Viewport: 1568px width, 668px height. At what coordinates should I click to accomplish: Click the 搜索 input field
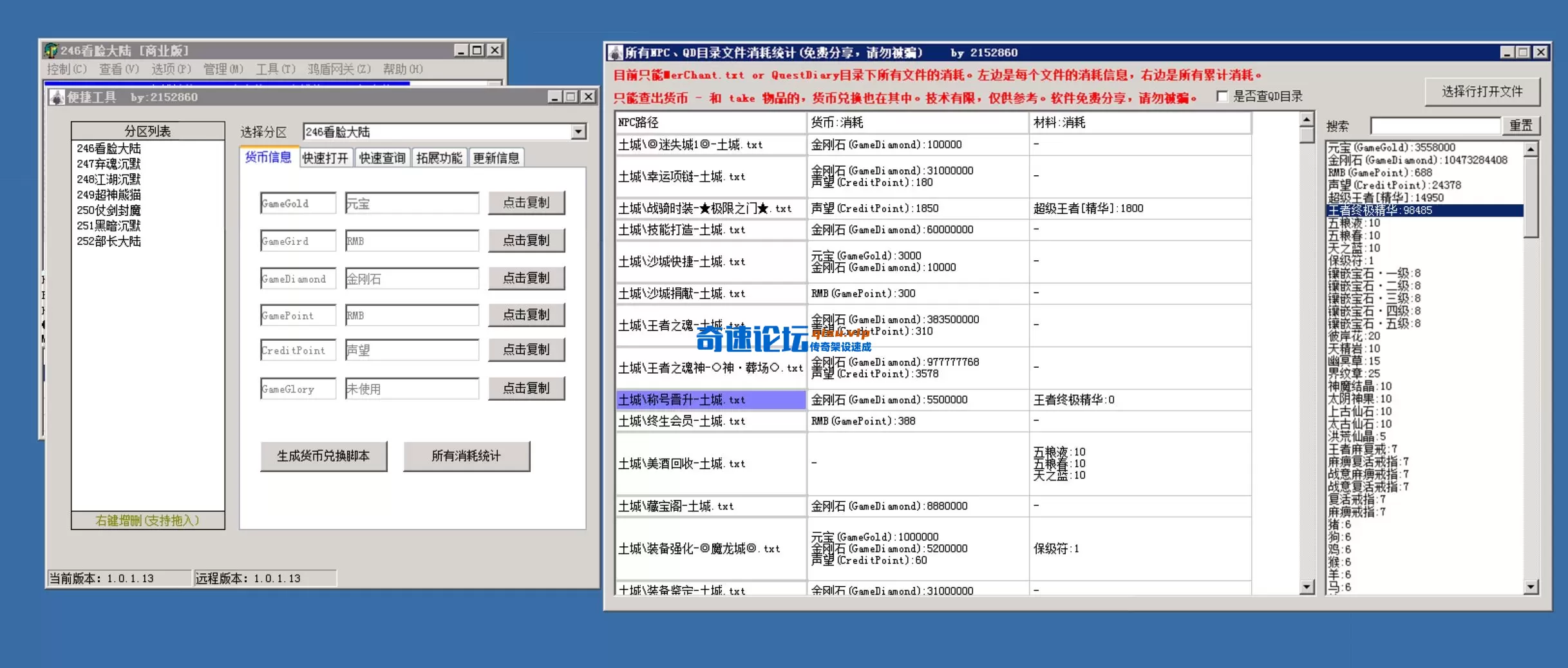(1435, 125)
